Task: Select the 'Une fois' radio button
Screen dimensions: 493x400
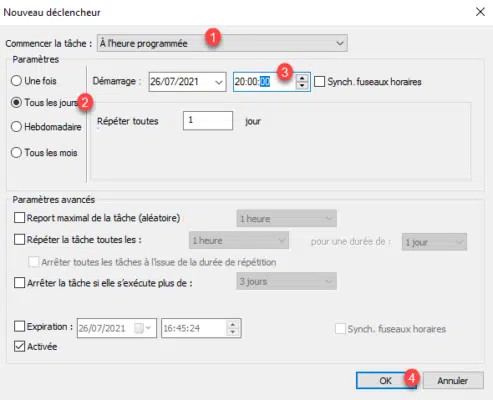Action: point(16,81)
